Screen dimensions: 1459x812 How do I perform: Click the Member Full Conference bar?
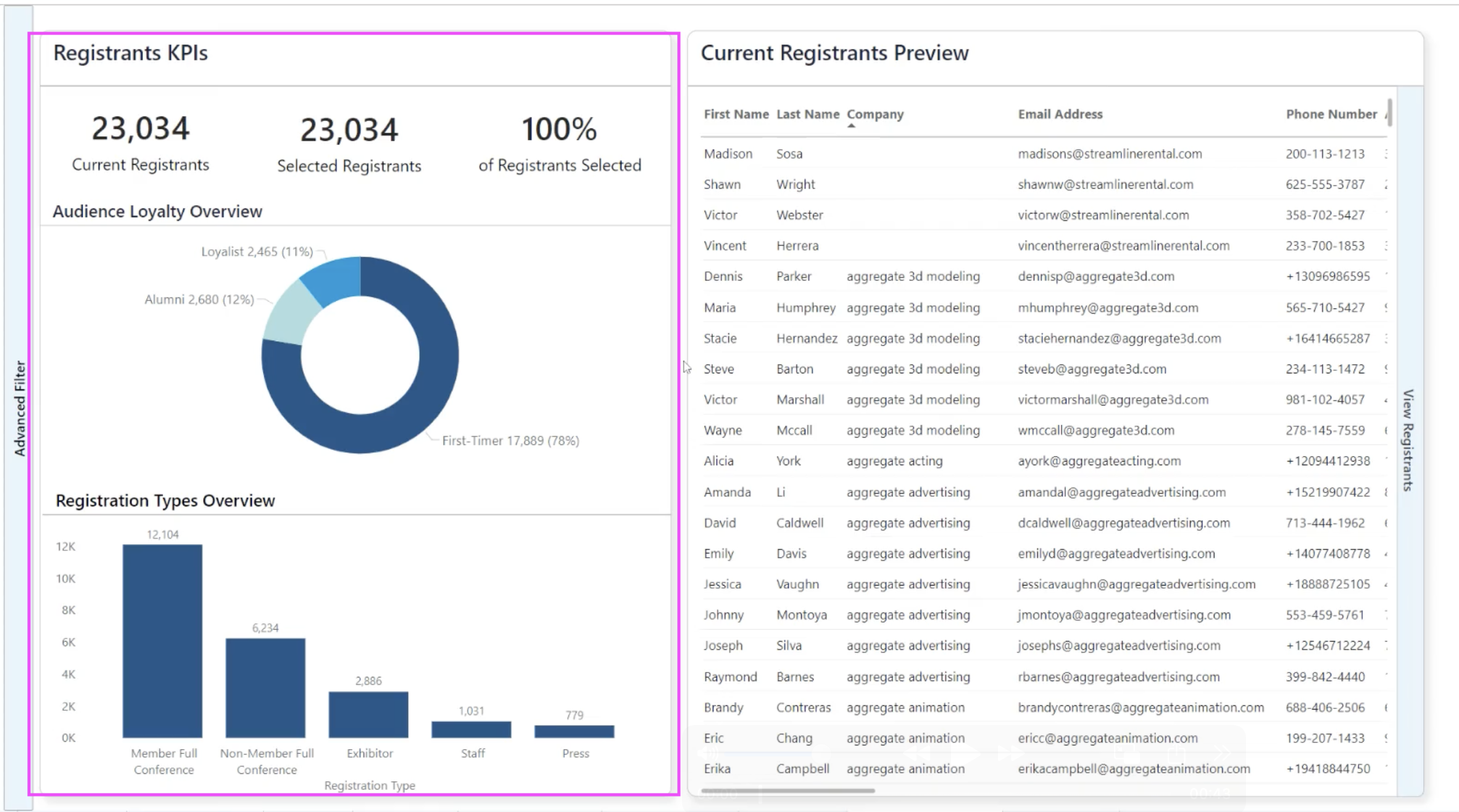tap(162, 640)
